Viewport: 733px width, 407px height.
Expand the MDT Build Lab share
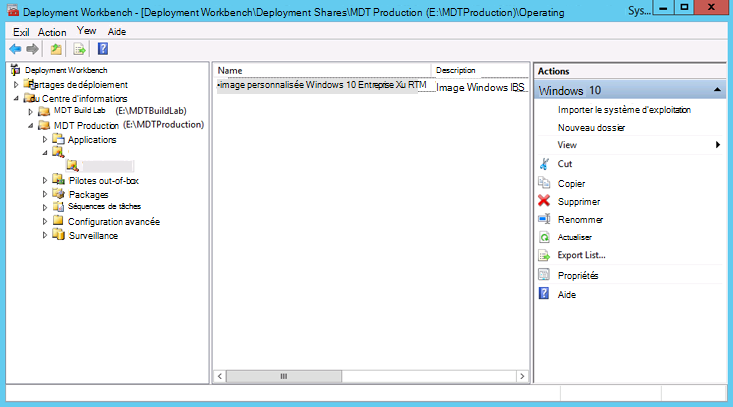coord(30,112)
